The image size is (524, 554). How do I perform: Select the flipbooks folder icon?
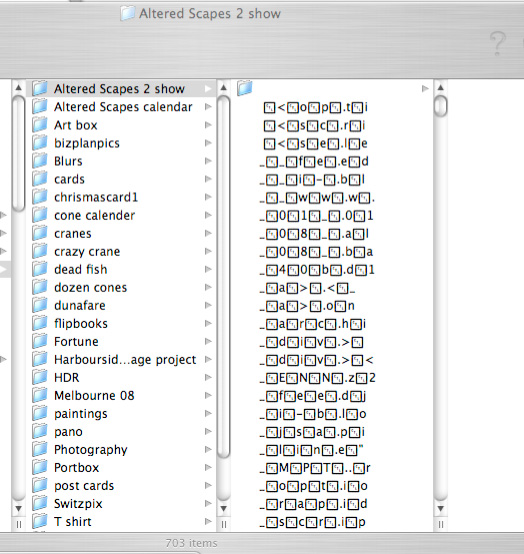[x=40, y=323]
